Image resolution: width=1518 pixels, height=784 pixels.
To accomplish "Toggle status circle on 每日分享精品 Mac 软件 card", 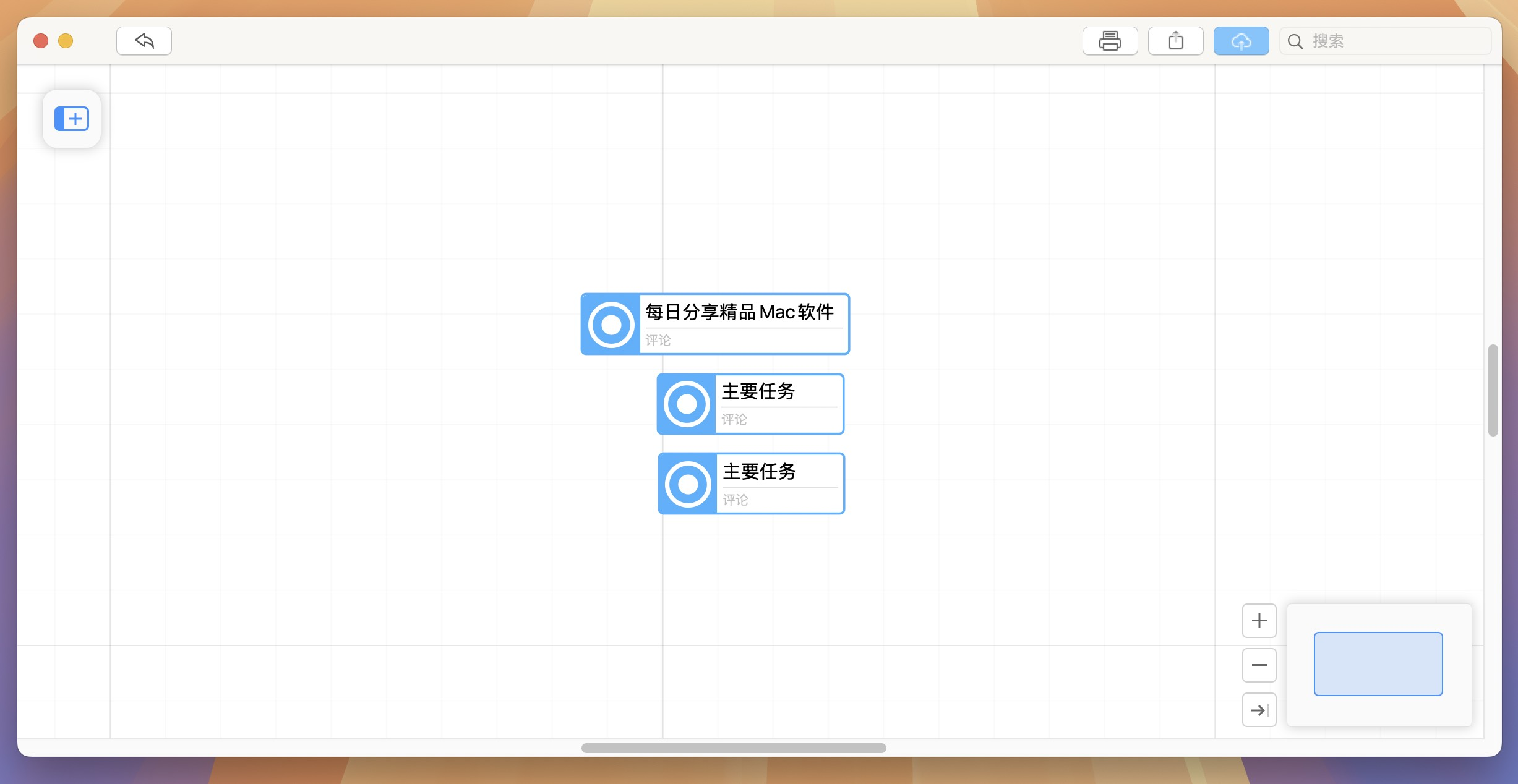I will (611, 325).
